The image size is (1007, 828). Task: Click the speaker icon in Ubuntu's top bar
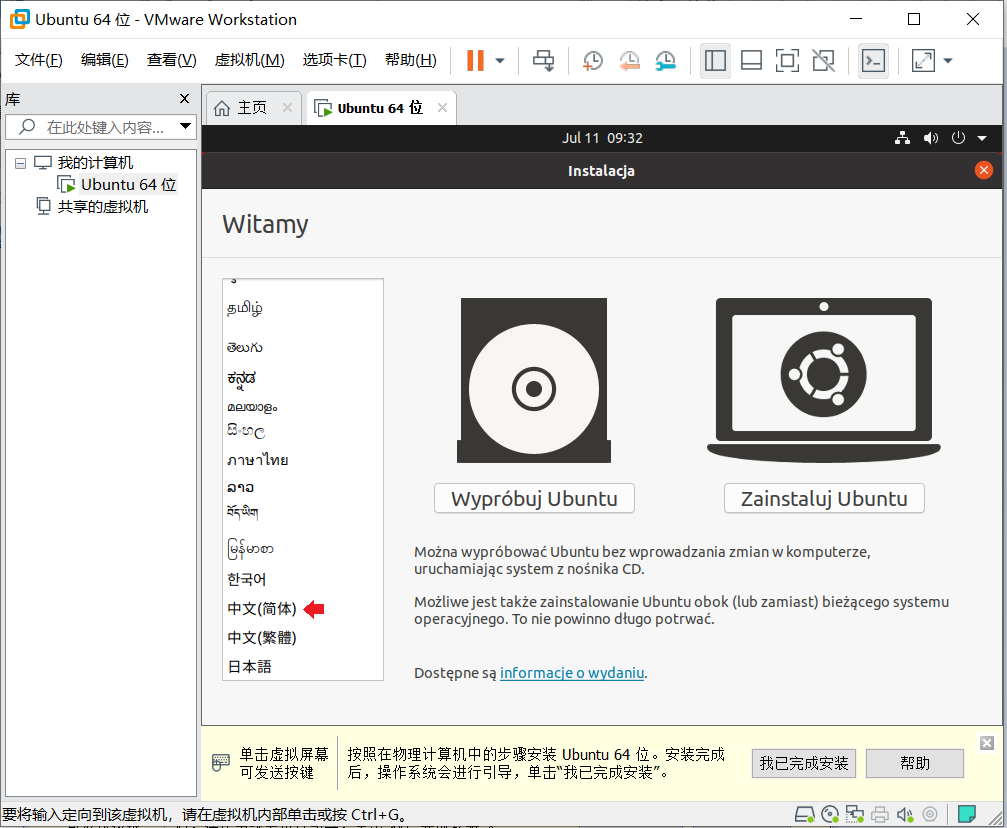[x=930, y=138]
